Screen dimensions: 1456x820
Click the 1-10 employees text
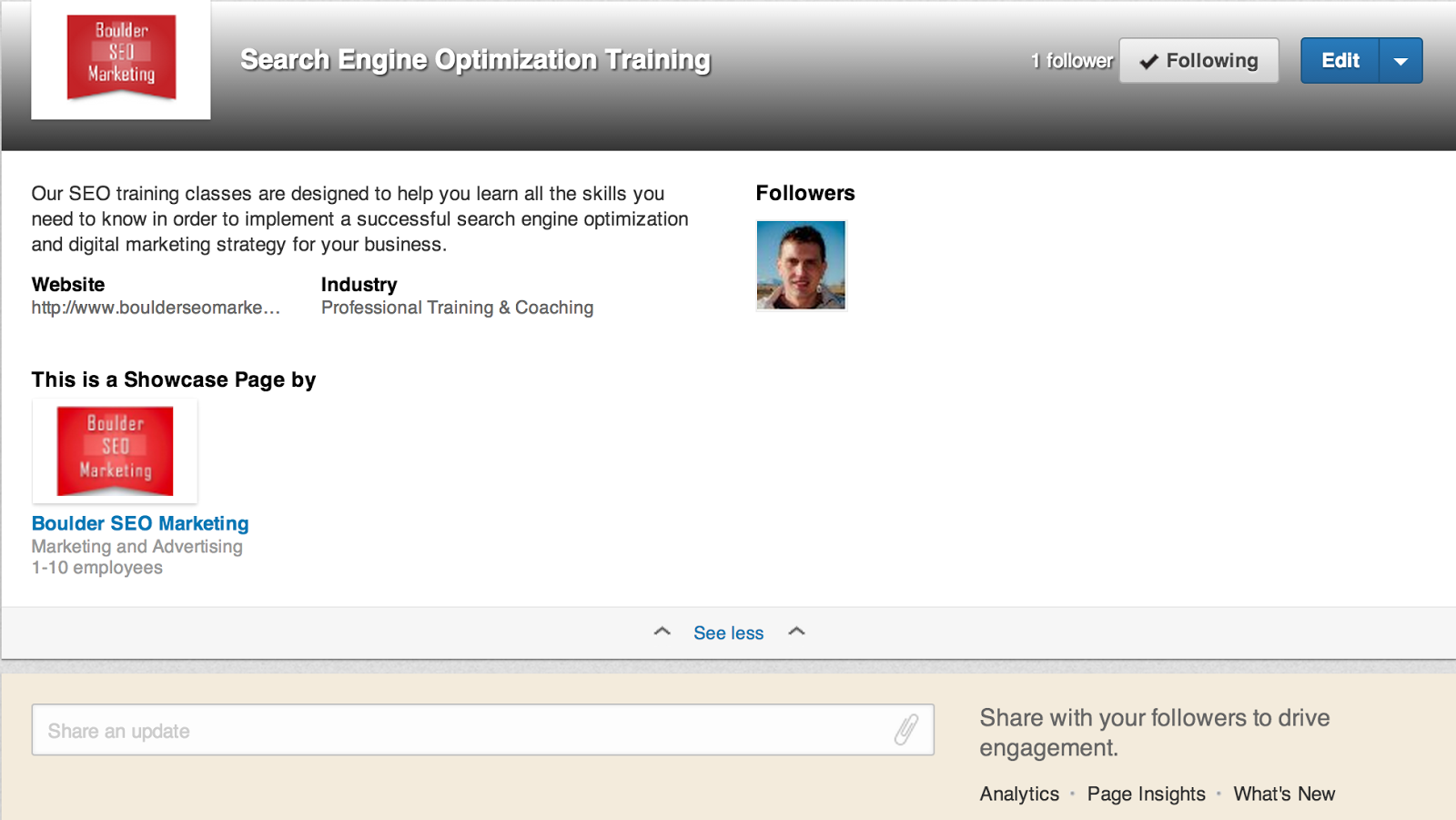(97, 568)
